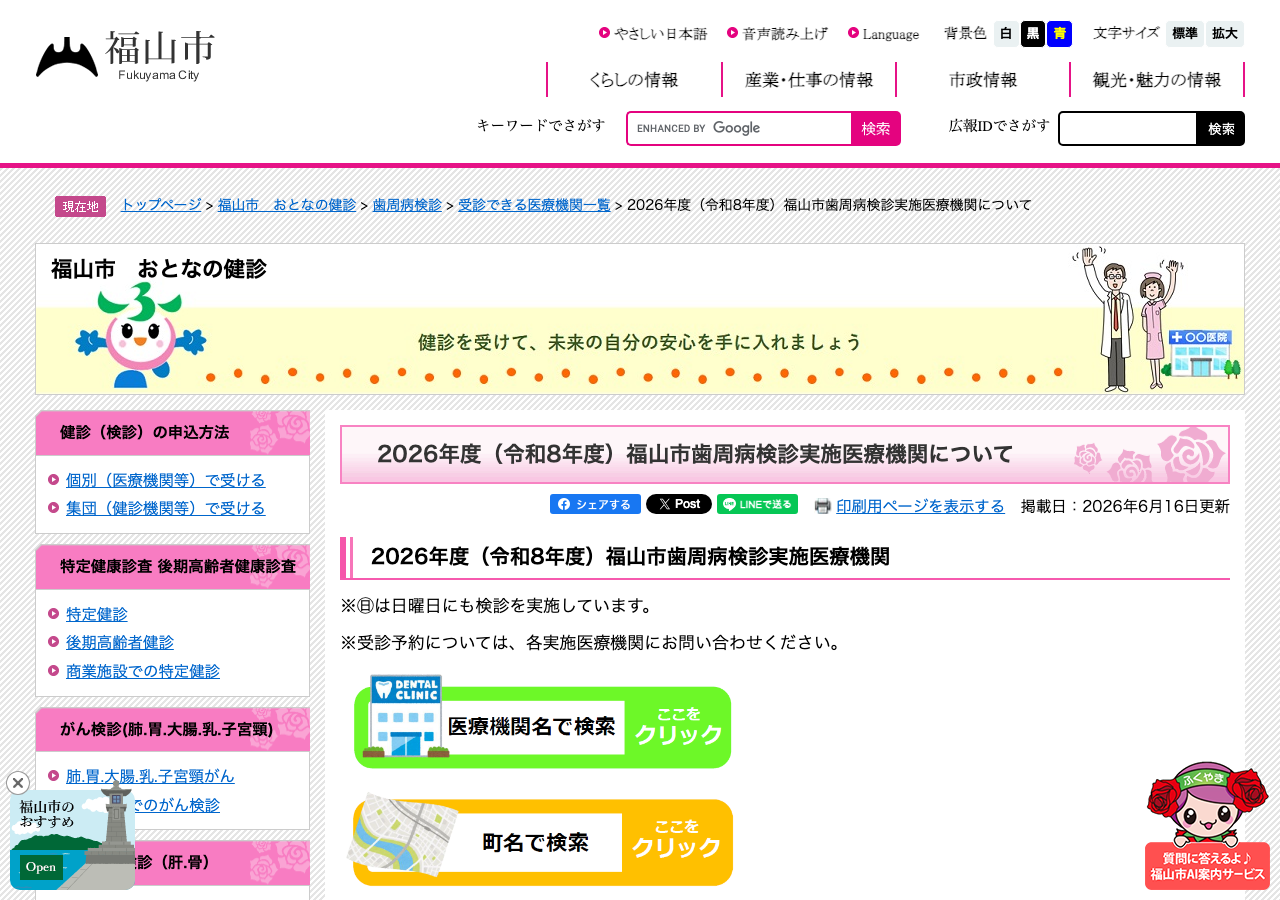Screen dimensions: 1280x900
Task: Go to トップページ breadcrumb
Action: point(161,204)
